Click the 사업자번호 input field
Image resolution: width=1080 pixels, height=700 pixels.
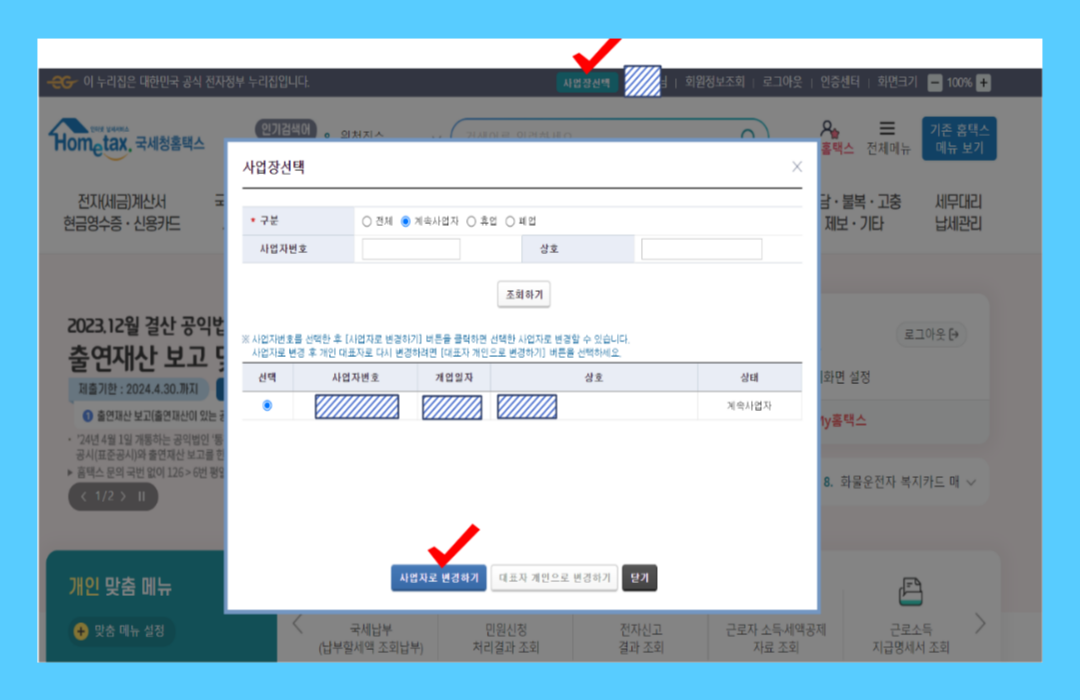click(410, 248)
